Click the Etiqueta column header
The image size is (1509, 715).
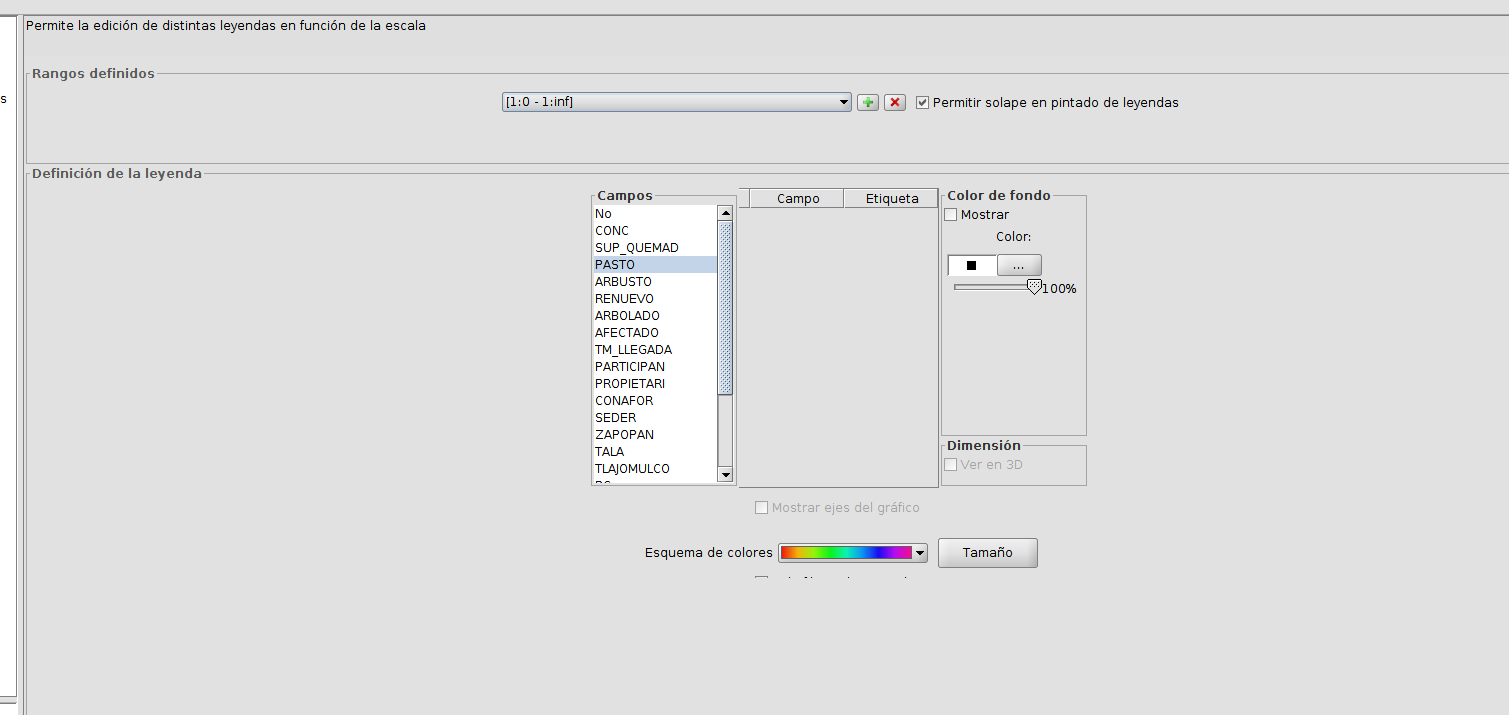(x=892, y=198)
